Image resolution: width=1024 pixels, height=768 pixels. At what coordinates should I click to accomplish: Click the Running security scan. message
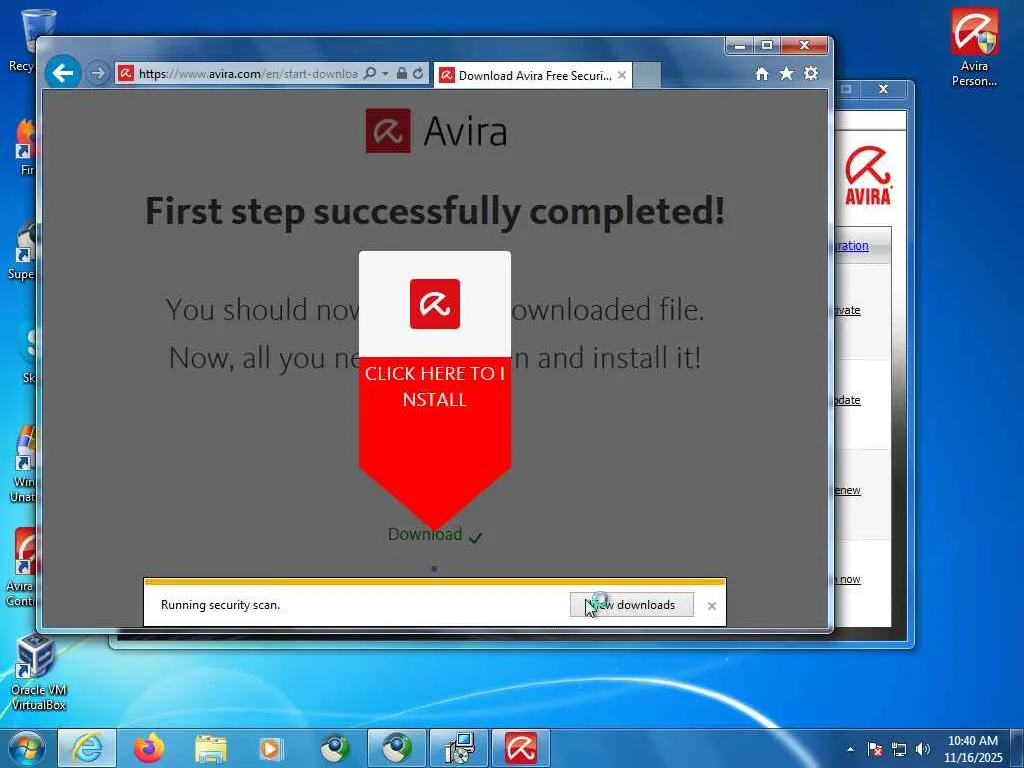coord(220,605)
